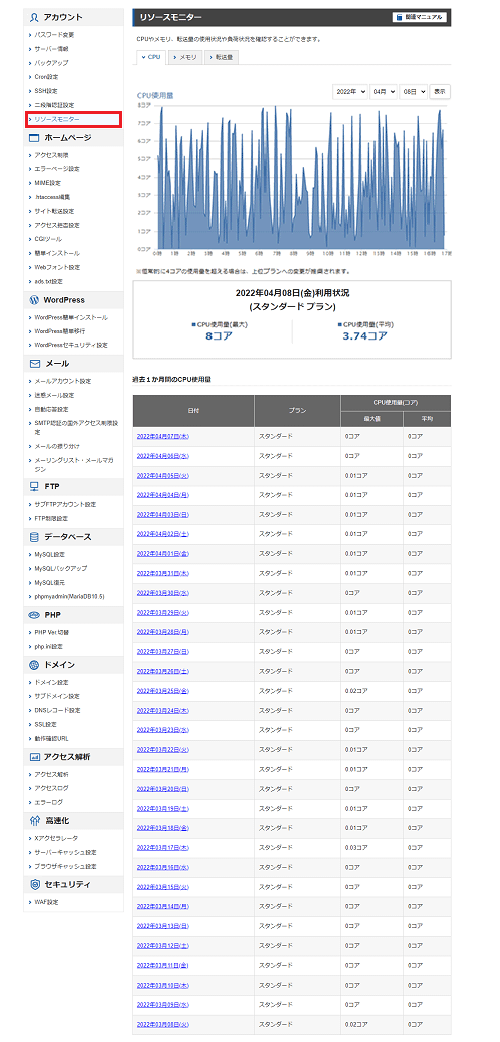Open the 2022年04月07日(木) date link
The height and width of the screenshot is (1042, 500).
162,437
